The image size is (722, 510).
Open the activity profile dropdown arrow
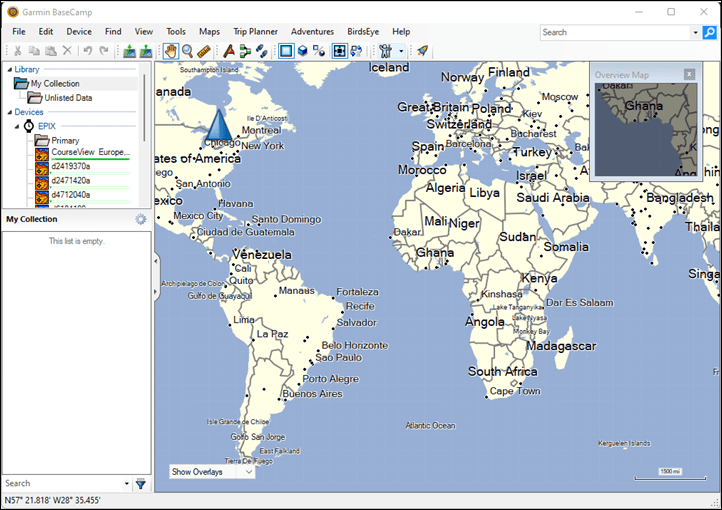click(x=401, y=51)
